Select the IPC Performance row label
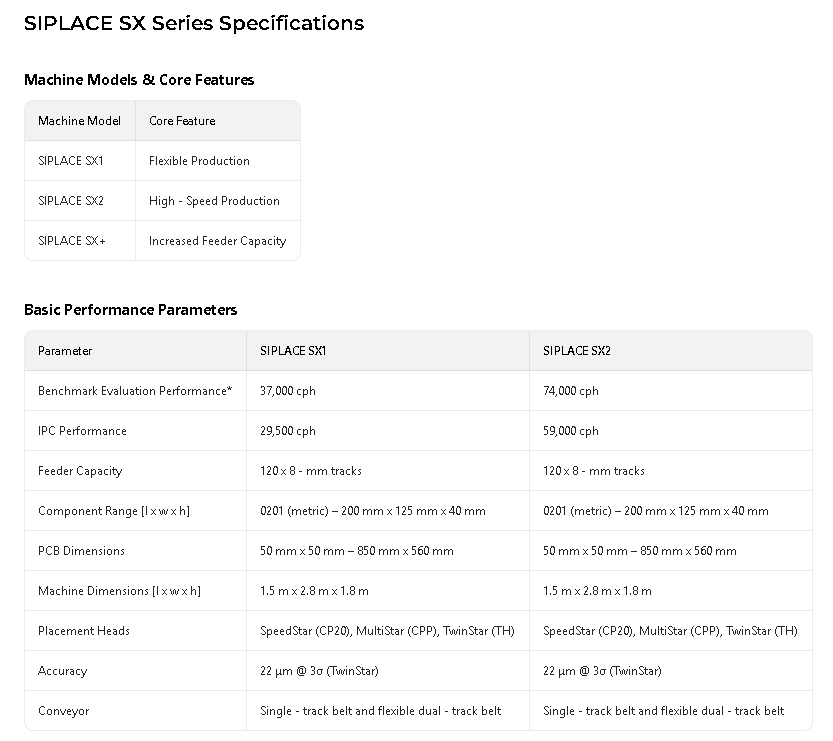This screenshot has width=833, height=741. coord(82,431)
